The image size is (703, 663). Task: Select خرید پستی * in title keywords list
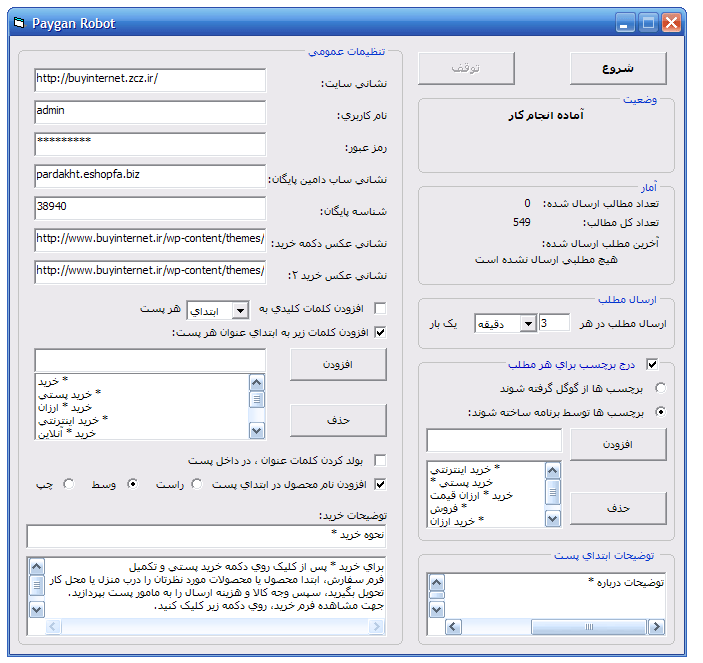click(69, 394)
